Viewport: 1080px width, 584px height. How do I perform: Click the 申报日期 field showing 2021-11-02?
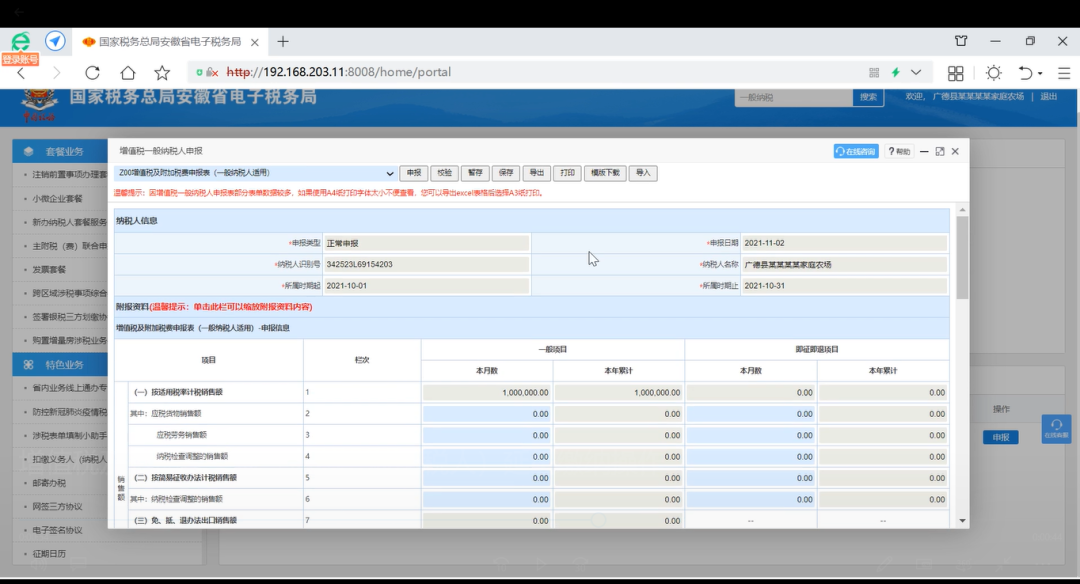844,243
